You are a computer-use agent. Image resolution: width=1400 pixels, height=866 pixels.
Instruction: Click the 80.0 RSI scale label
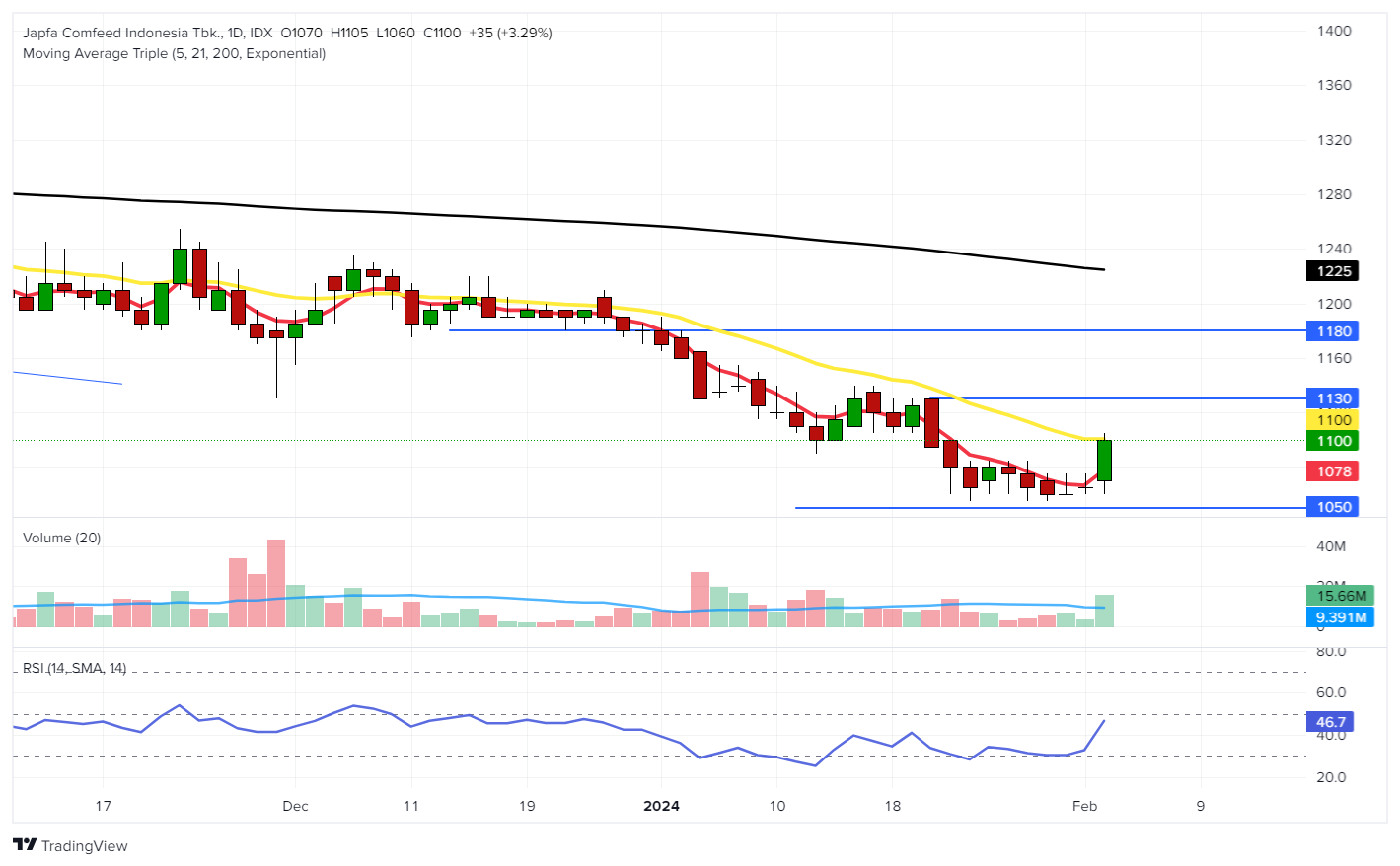coord(1331,651)
